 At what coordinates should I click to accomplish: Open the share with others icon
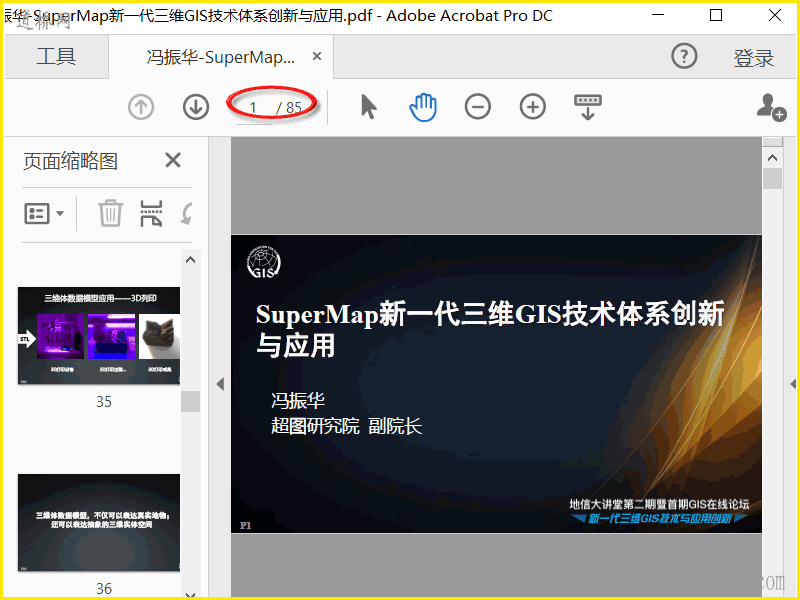click(x=770, y=107)
